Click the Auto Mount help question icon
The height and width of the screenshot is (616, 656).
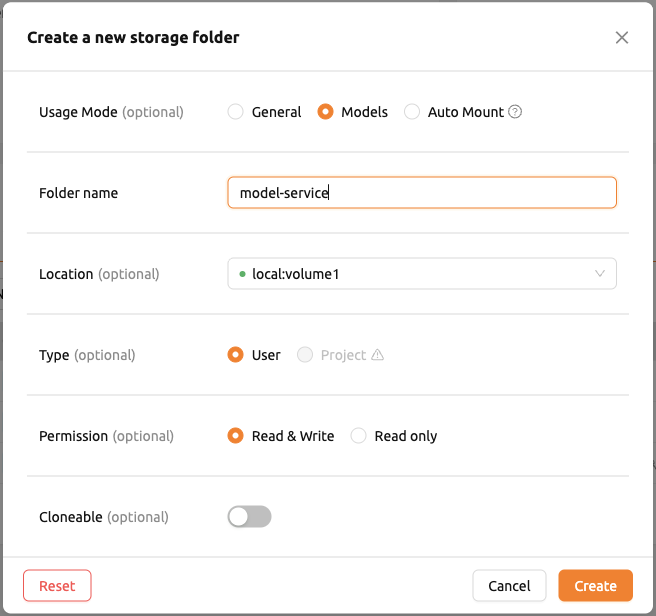515,112
